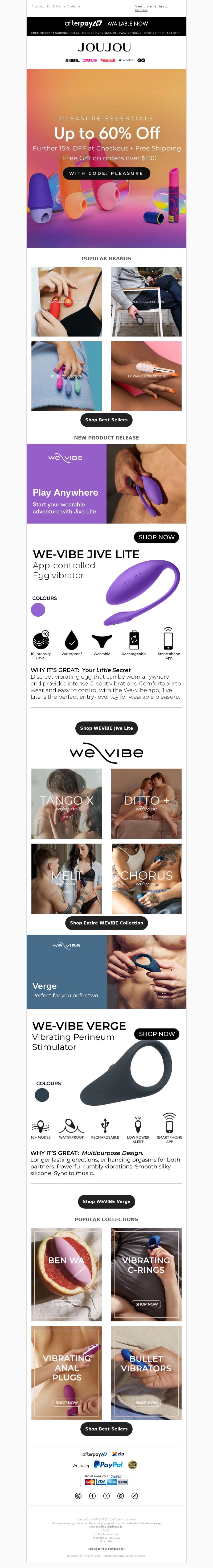The height and width of the screenshot is (1568, 213).
Task: Open the Facebook icon in the footer
Action: click(x=92, y=1496)
